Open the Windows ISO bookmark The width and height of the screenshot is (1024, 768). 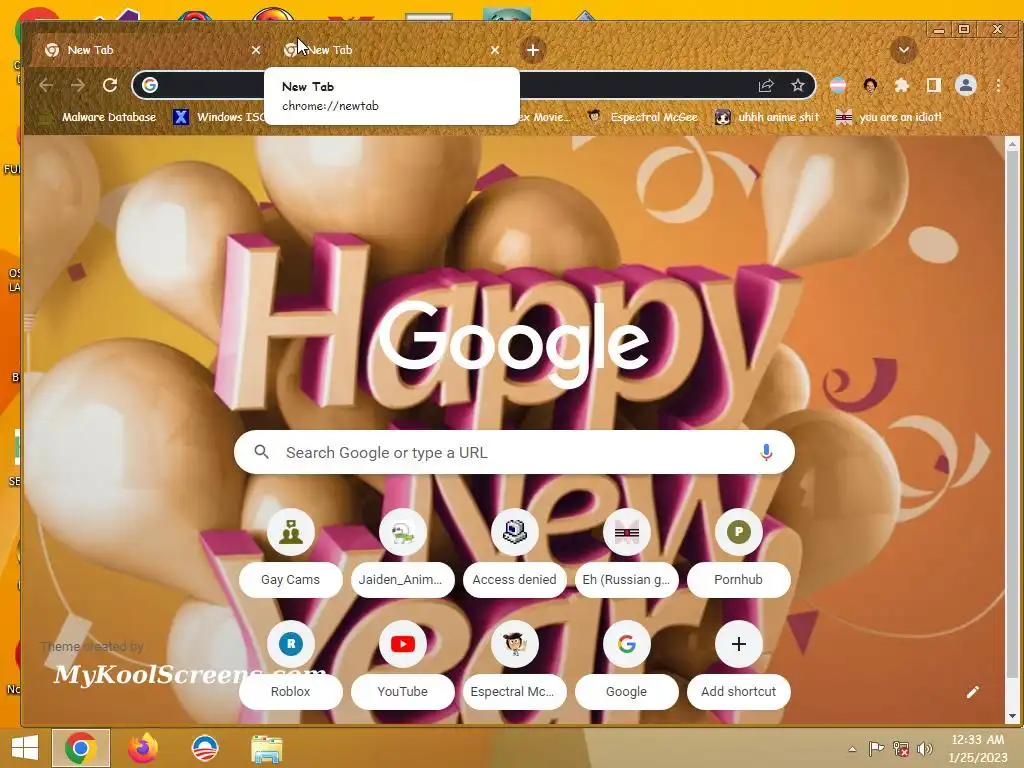[x=219, y=117]
